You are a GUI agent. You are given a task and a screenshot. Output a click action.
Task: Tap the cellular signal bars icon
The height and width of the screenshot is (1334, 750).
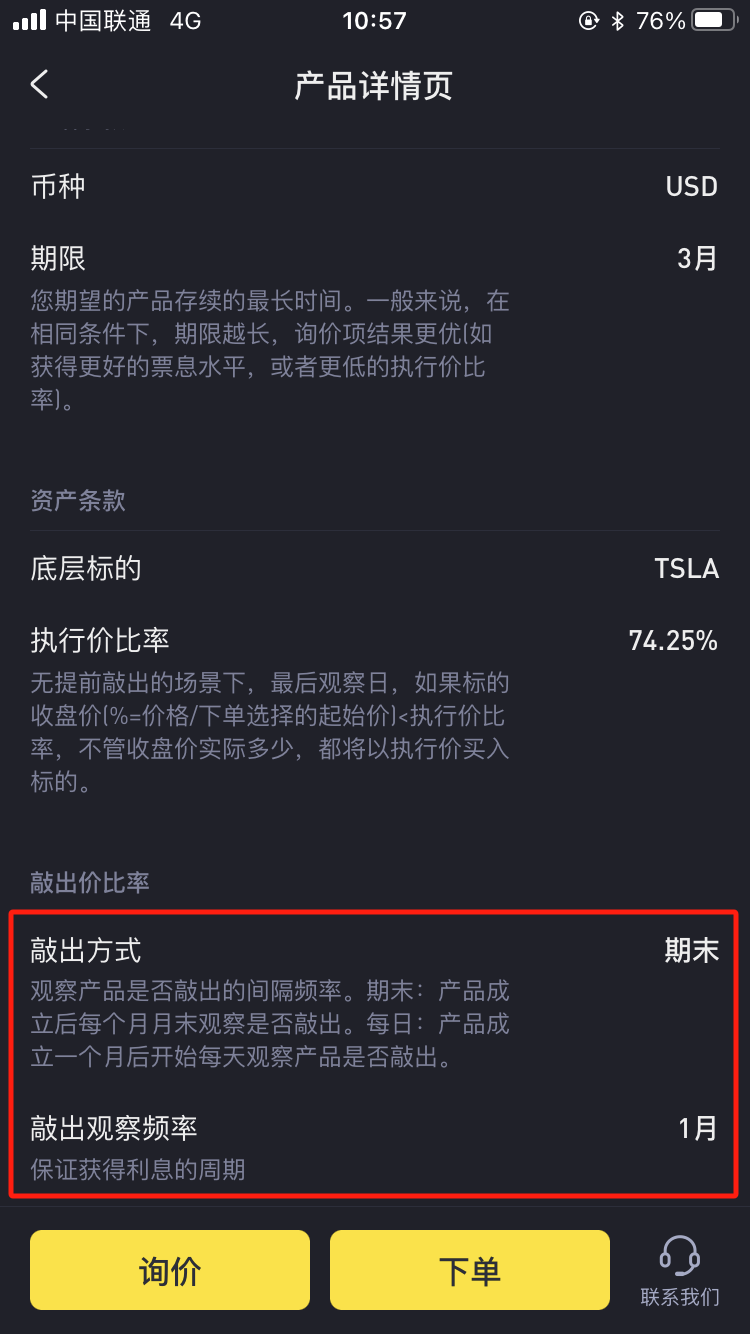tap(29, 20)
